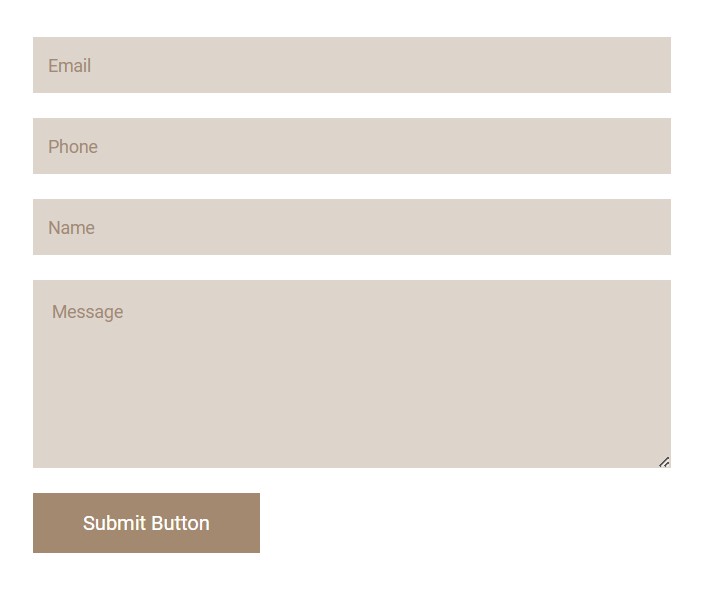This screenshot has width=708, height=590.
Task: Click the Message placeholder text
Action: (x=88, y=312)
